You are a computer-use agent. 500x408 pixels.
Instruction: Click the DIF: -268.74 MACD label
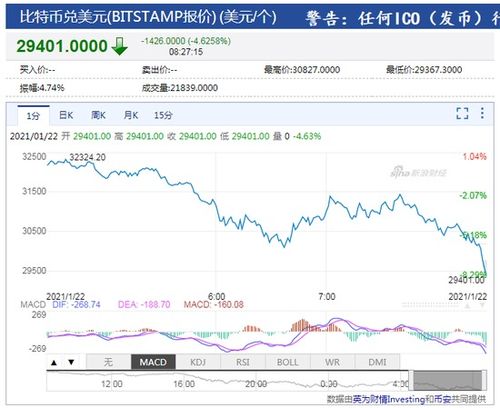click(76, 304)
